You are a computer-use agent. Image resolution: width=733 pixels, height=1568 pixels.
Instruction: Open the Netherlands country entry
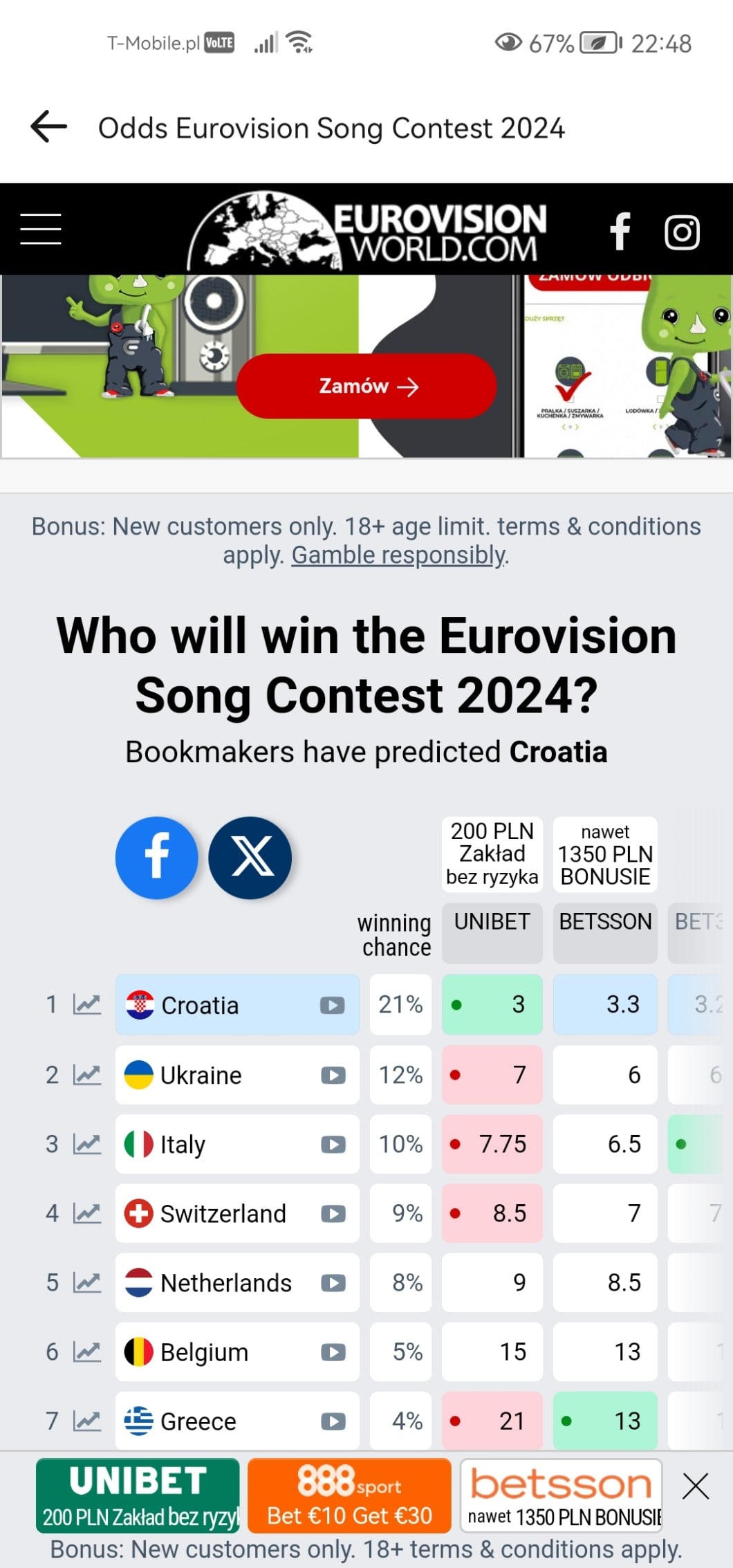[x=226, y=1283]
